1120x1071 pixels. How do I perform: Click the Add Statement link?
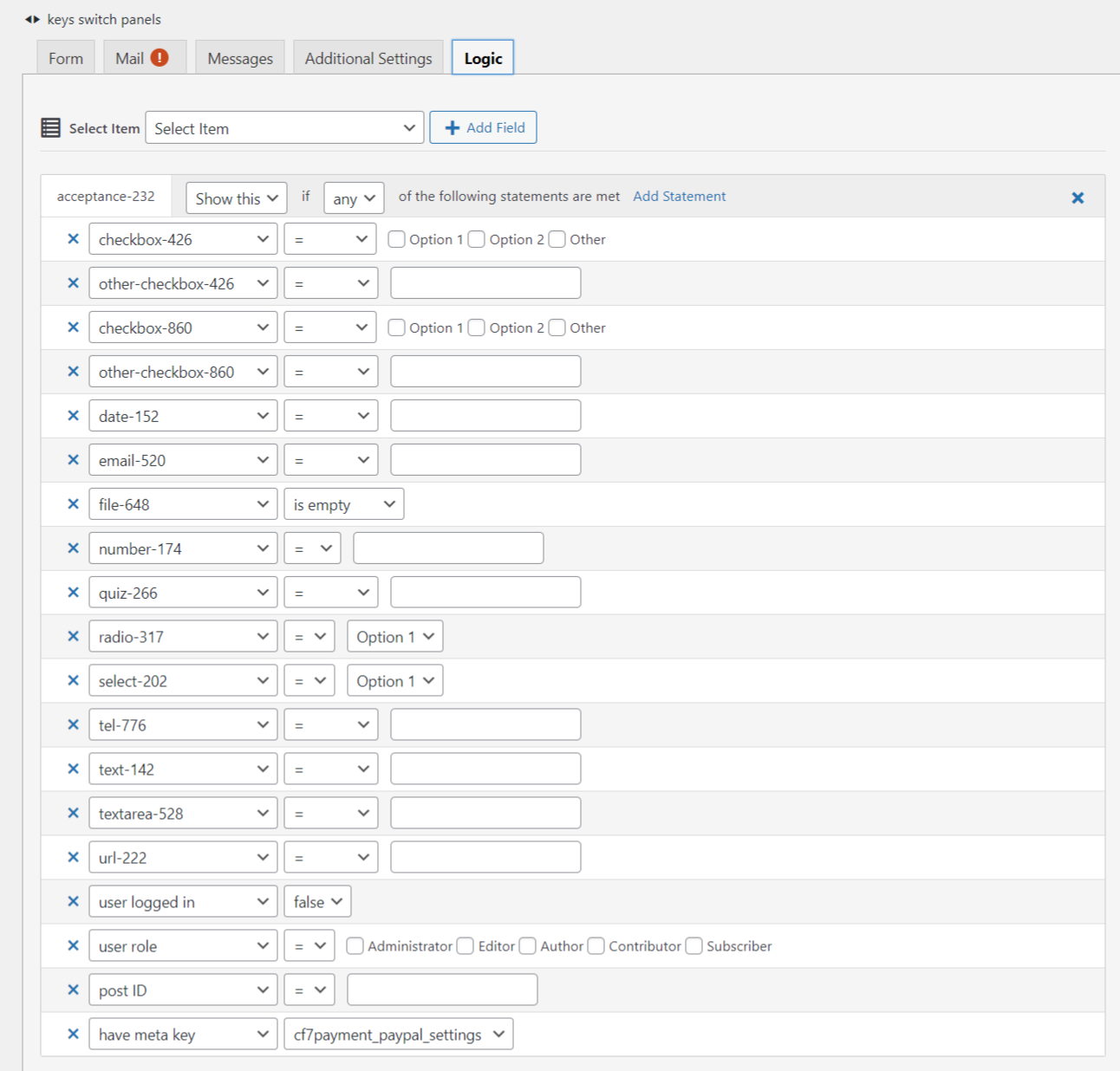coord(679,197)
